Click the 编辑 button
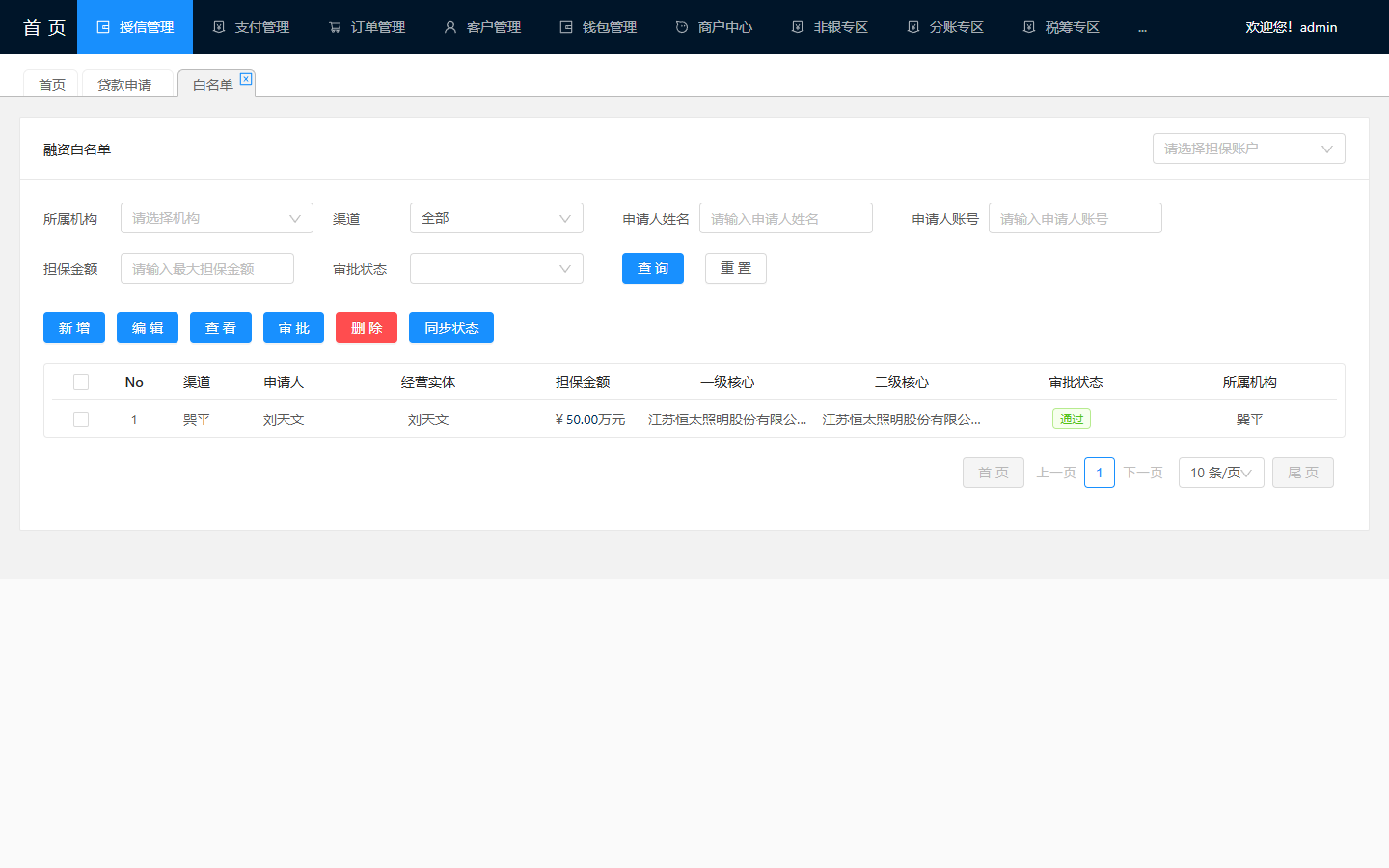The image size is (1389, 868). point(148,328)
